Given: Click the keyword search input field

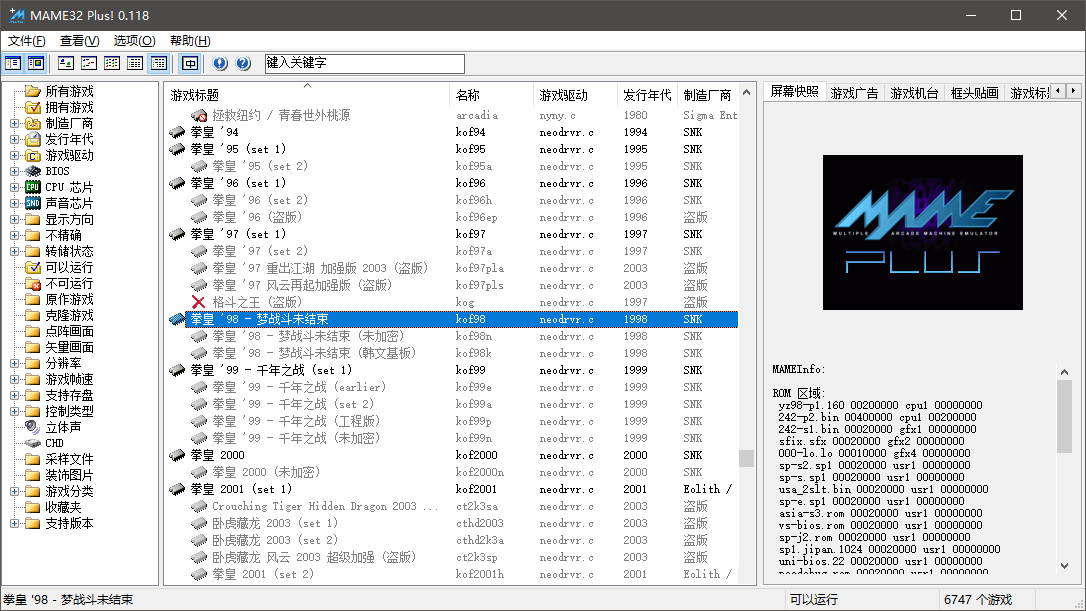Looking at the screenshot, I should (x=364, y=63).
